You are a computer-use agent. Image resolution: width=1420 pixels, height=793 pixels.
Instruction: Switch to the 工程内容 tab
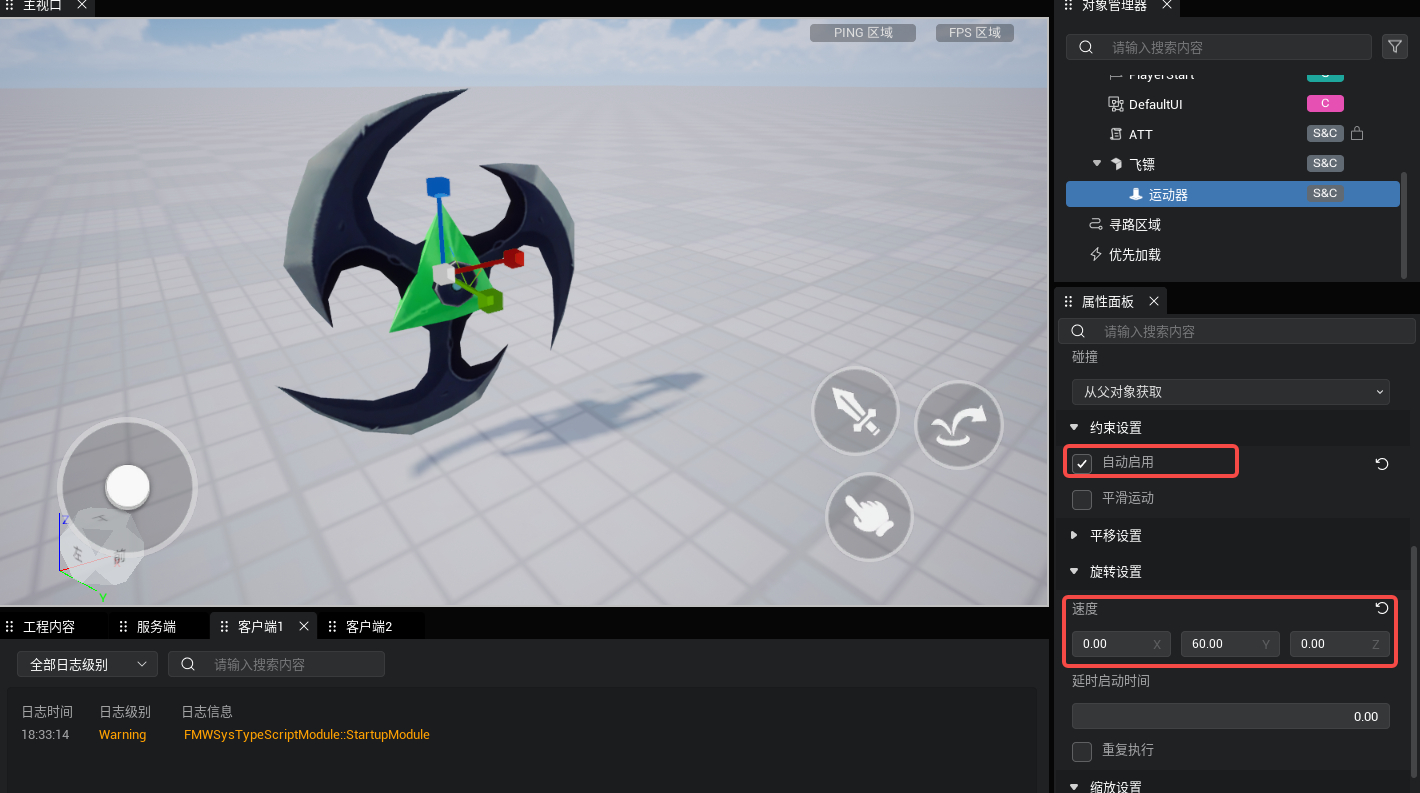coord(49,627)
